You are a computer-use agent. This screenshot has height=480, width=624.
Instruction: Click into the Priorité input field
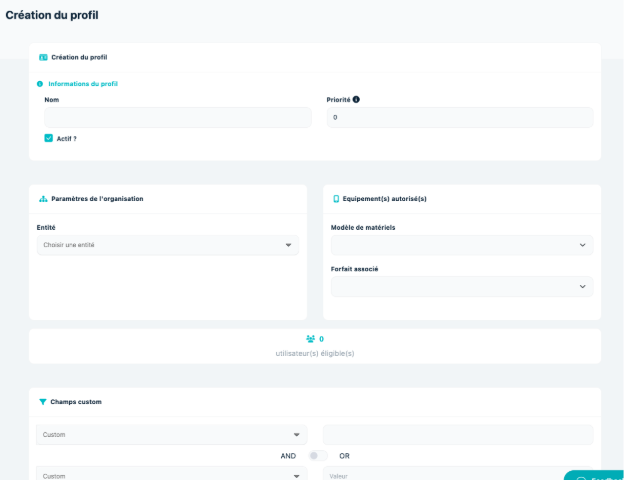[x=460, y=117]
